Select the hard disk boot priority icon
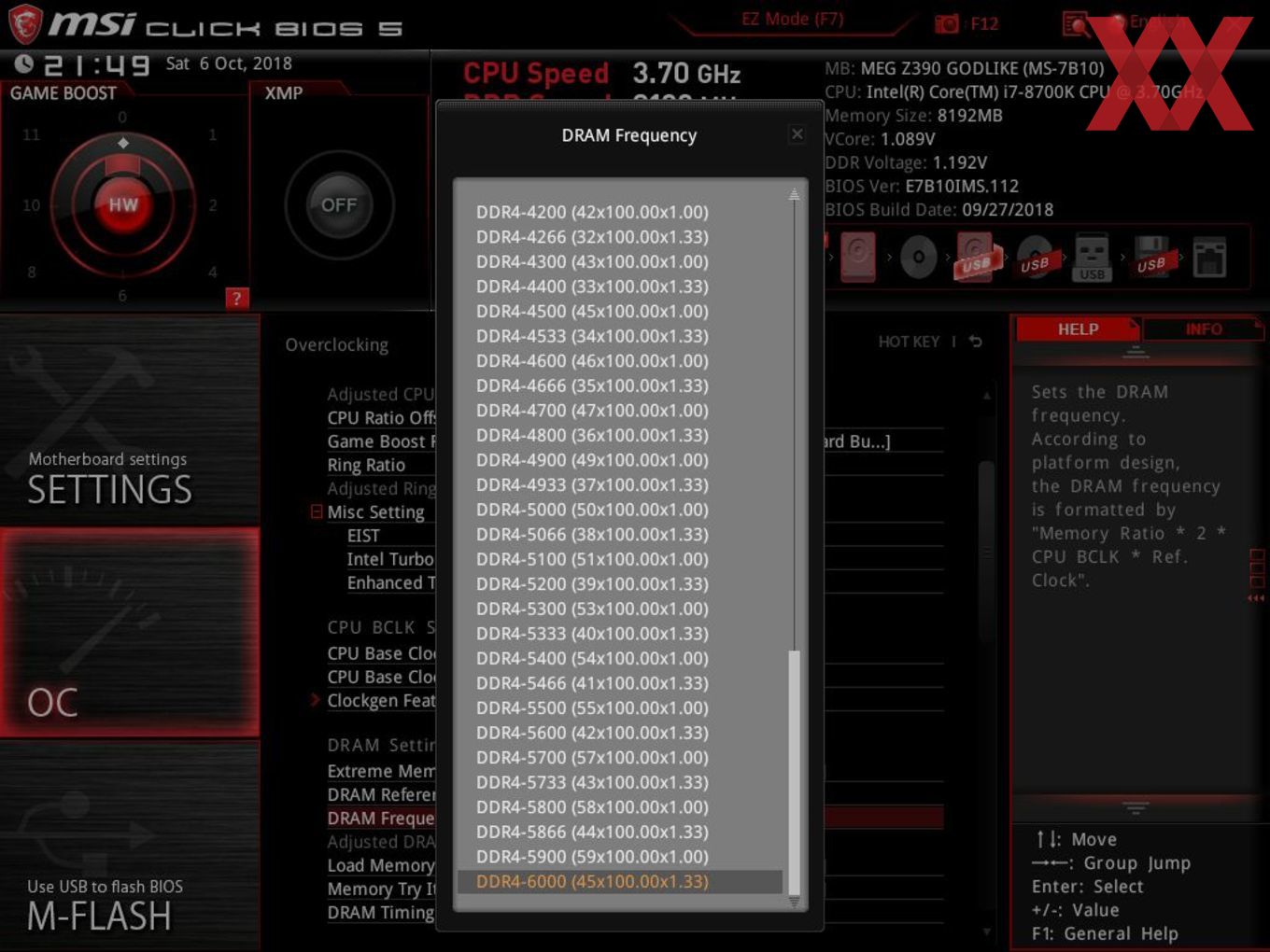Screen dimensions: 1270x952 click(858, 257)
